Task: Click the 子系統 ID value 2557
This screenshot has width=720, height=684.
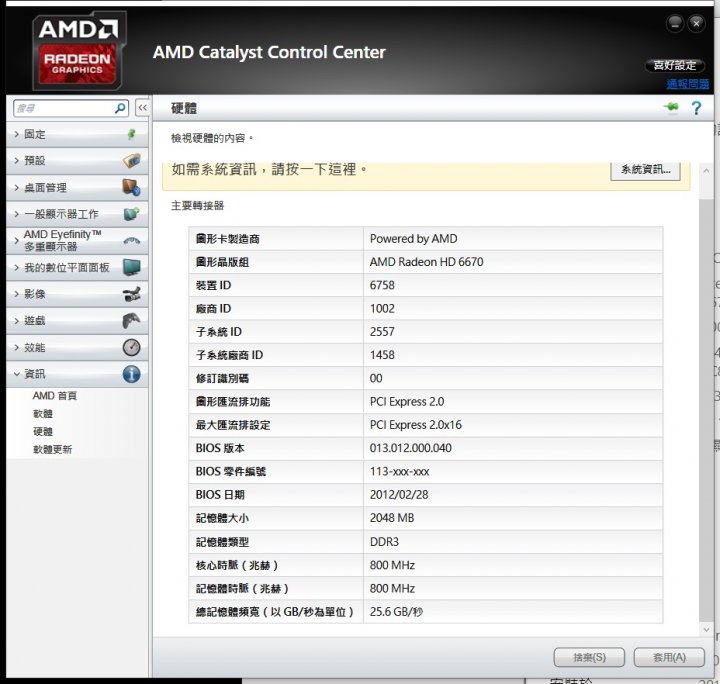Action: (382, 331)
